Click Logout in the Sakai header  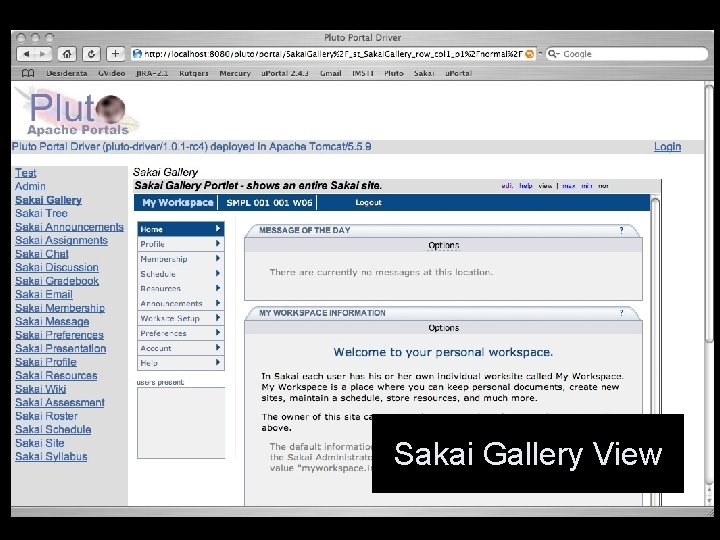click(368, 202)
